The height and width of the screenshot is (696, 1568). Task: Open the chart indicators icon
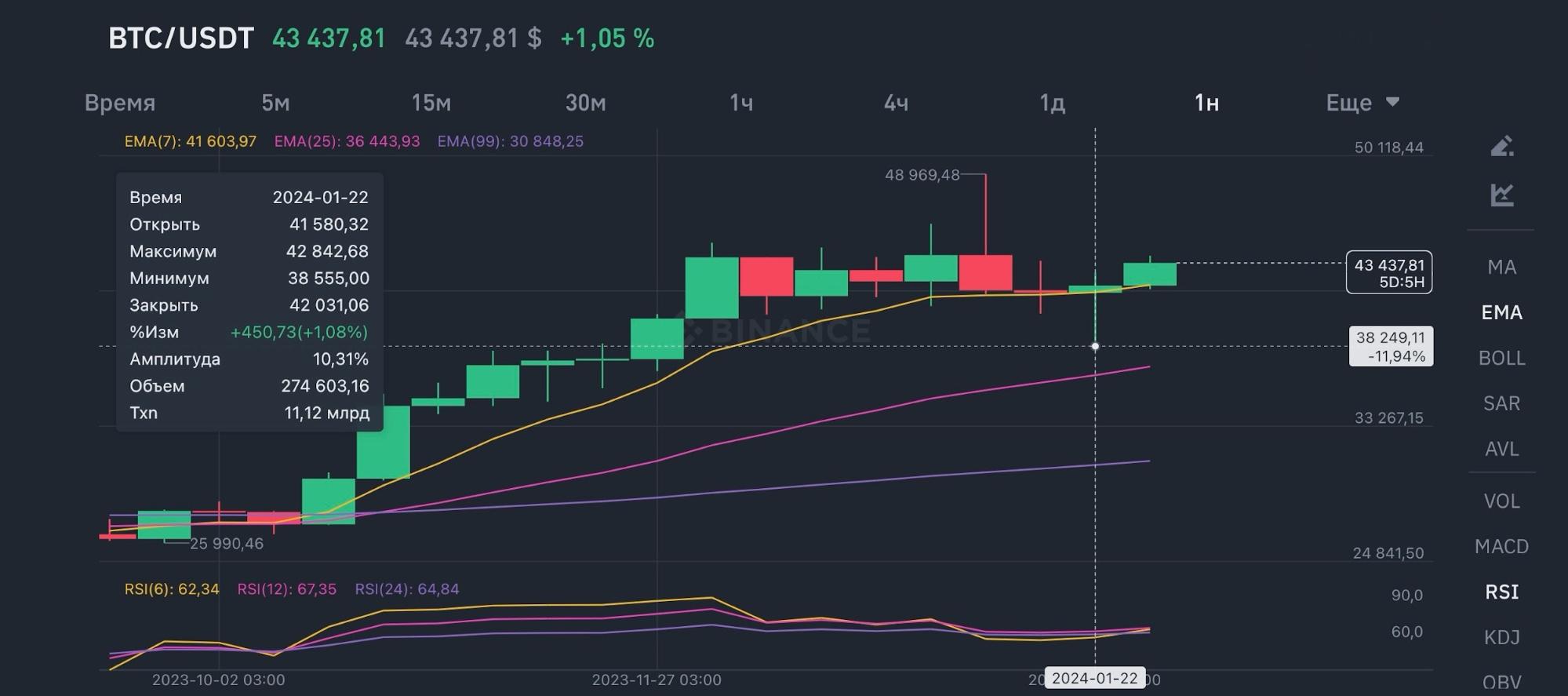click(1502, 195)
